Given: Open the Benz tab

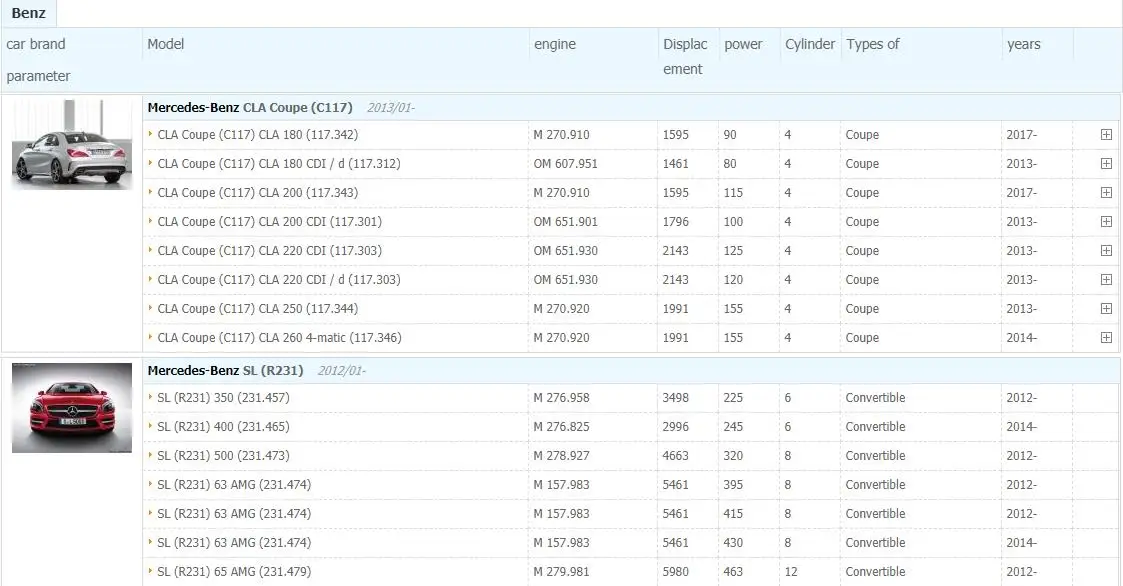Looking at the screenshot, I should point(28,13).
